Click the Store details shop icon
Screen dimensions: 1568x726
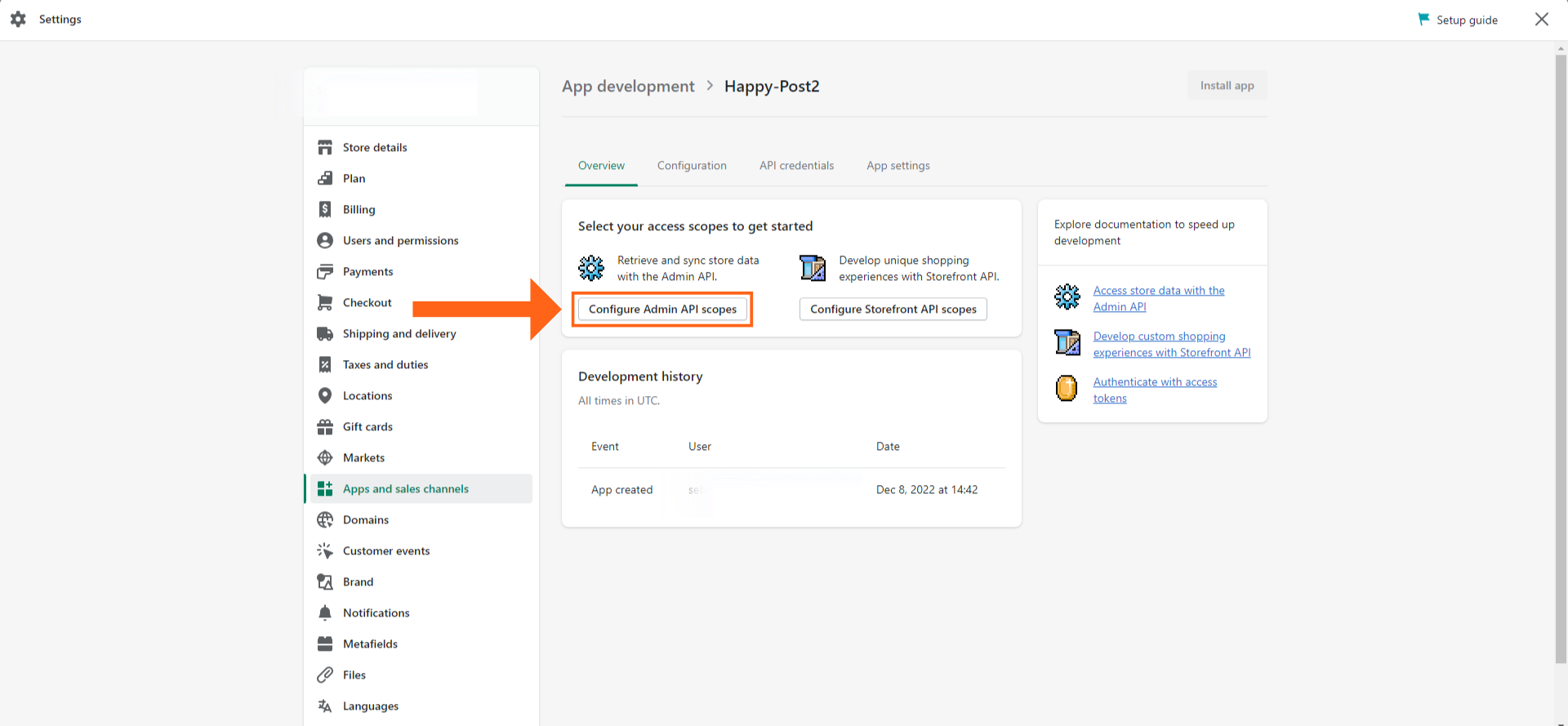pyautogui.click(x=325, y=148)
